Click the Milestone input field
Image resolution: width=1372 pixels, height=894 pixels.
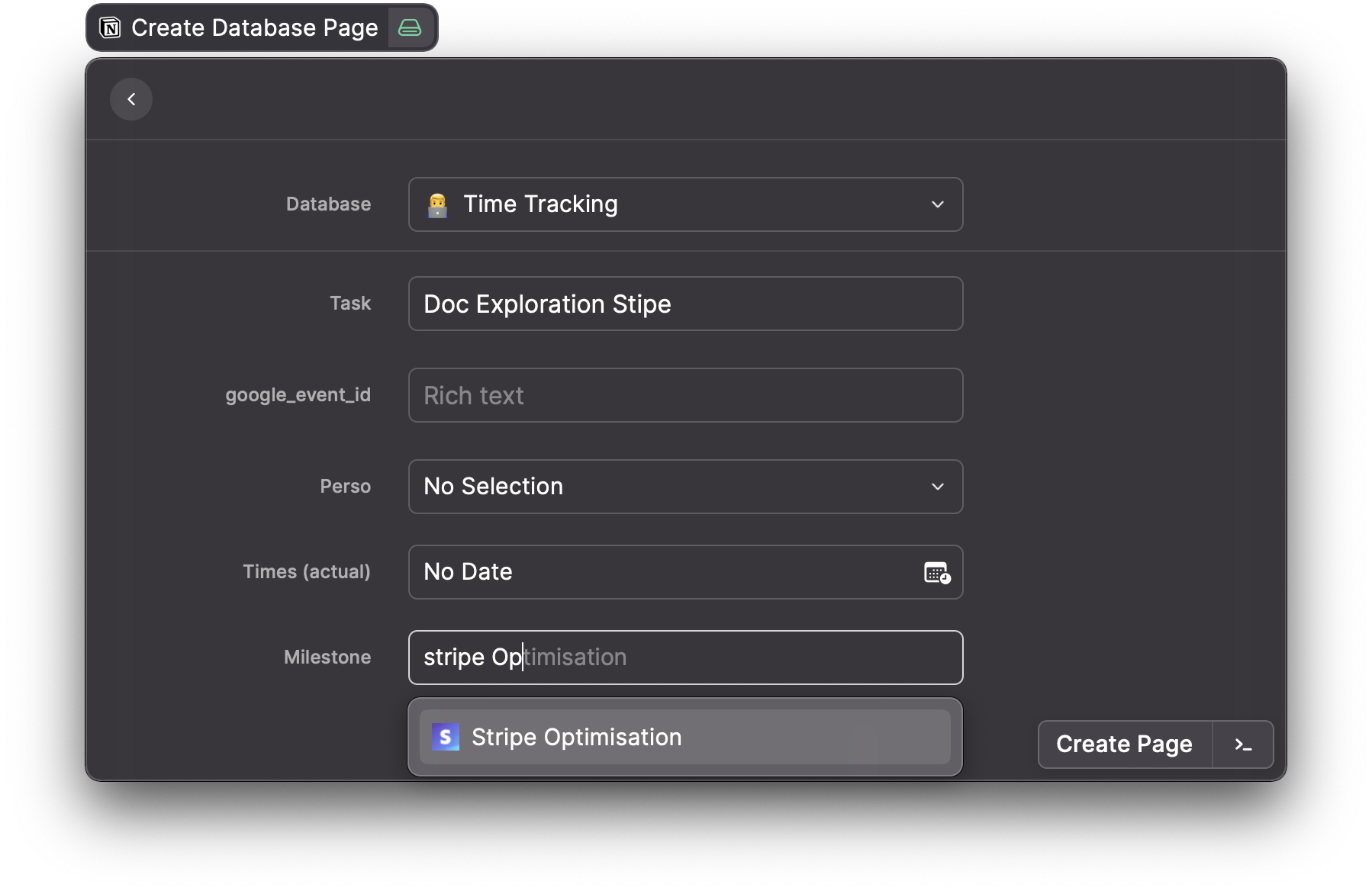tap(685, 658)
